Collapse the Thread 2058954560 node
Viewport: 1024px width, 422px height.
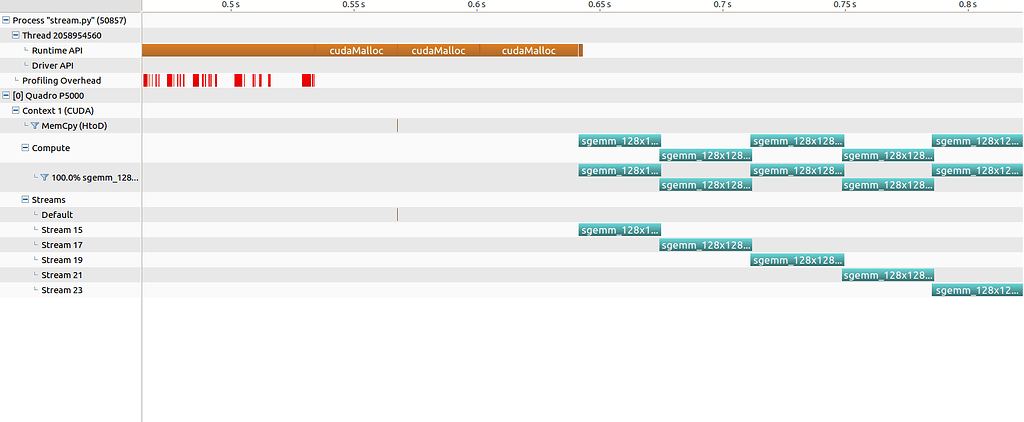(16, 35)
